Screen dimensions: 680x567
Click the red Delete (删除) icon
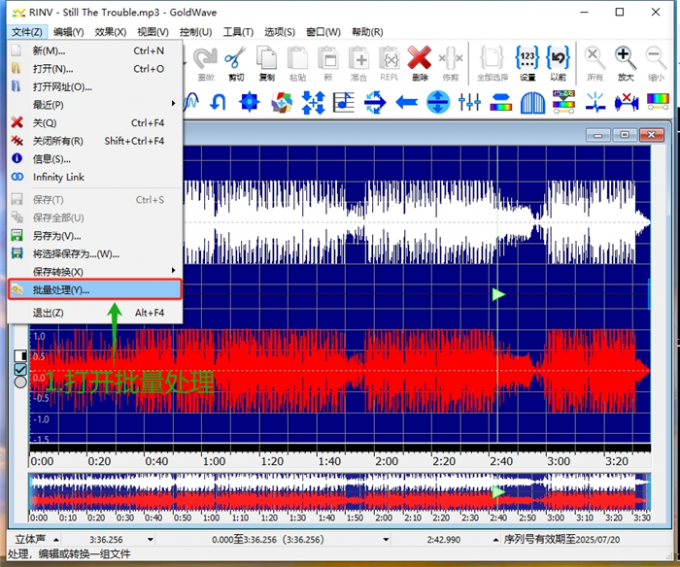pos(419,63)
